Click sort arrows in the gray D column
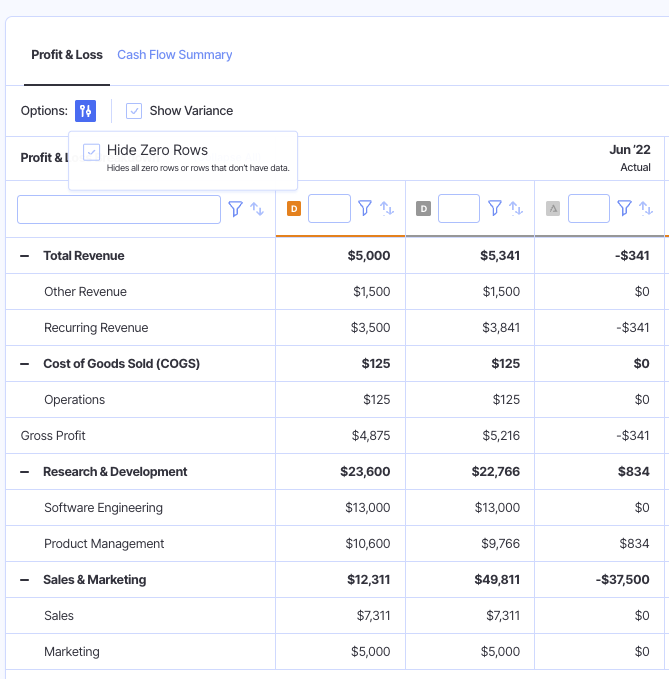669x679 pixels. coord(516,208)
